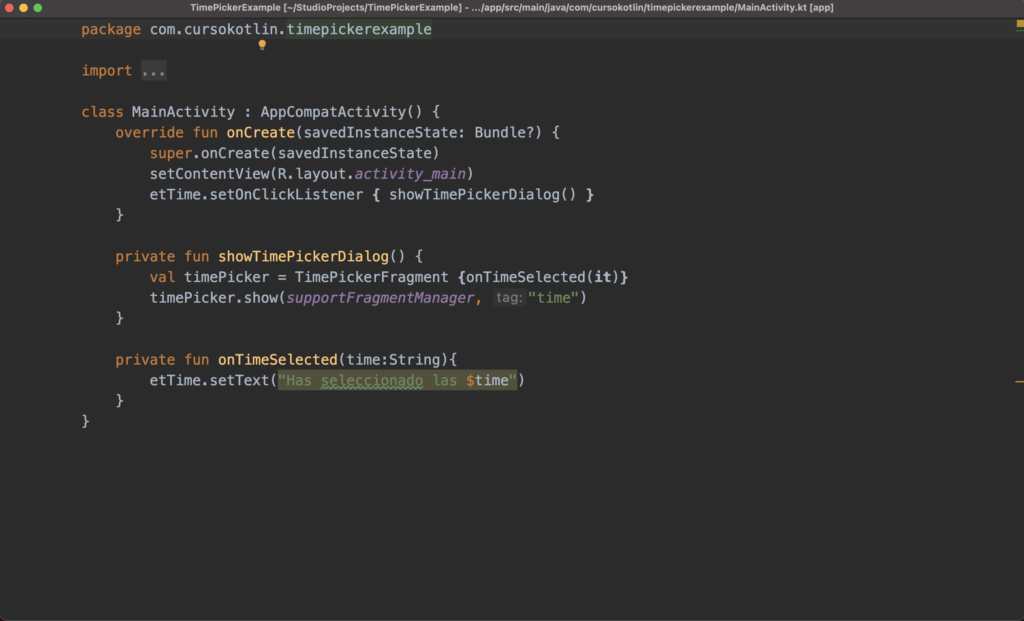This screenshot has width=1024, height=621.
Task: Click the title bar showing the MainActivity.kt path
Action: [512, 7]
